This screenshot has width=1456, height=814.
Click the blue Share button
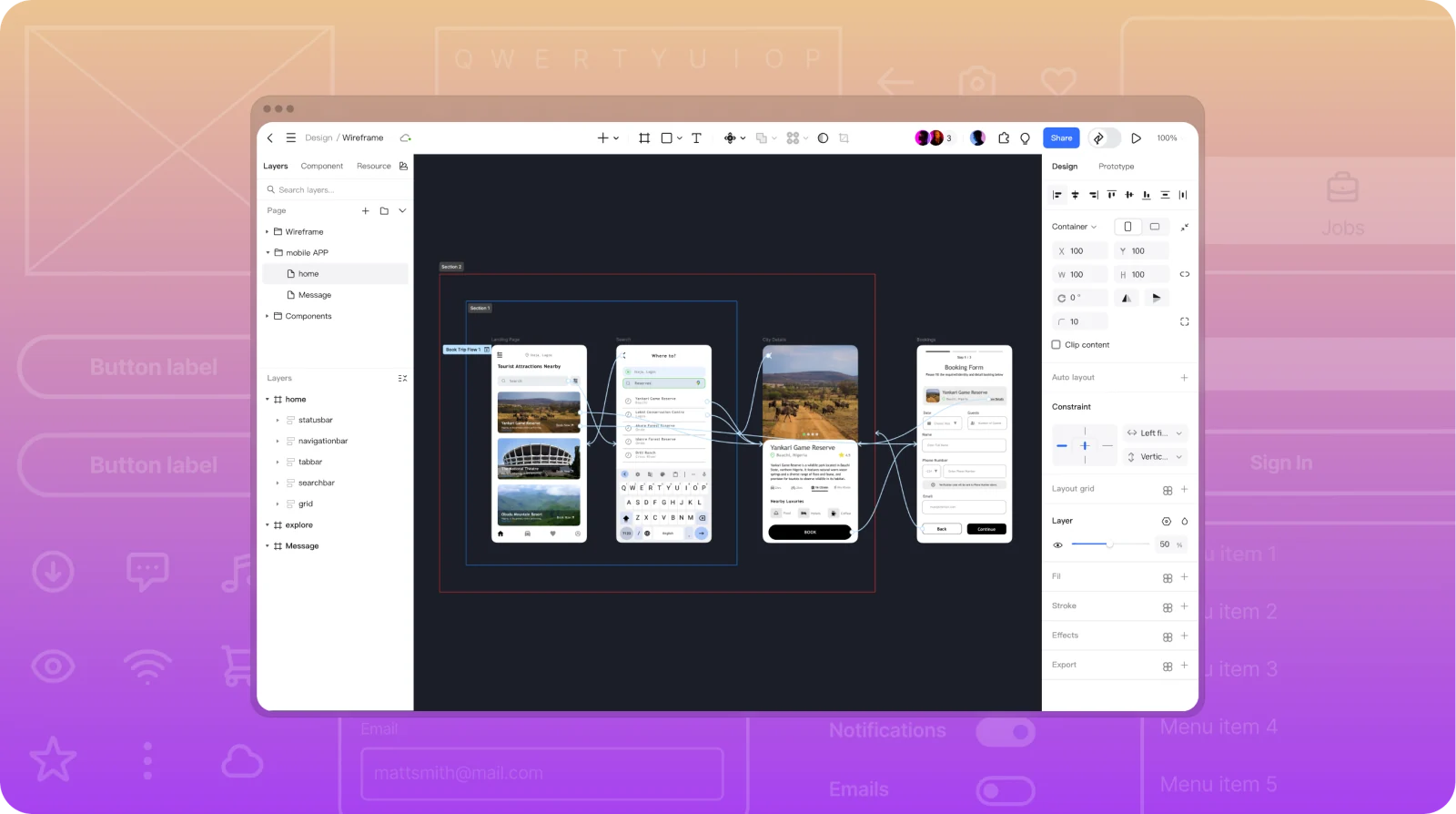pos(1061,138)
